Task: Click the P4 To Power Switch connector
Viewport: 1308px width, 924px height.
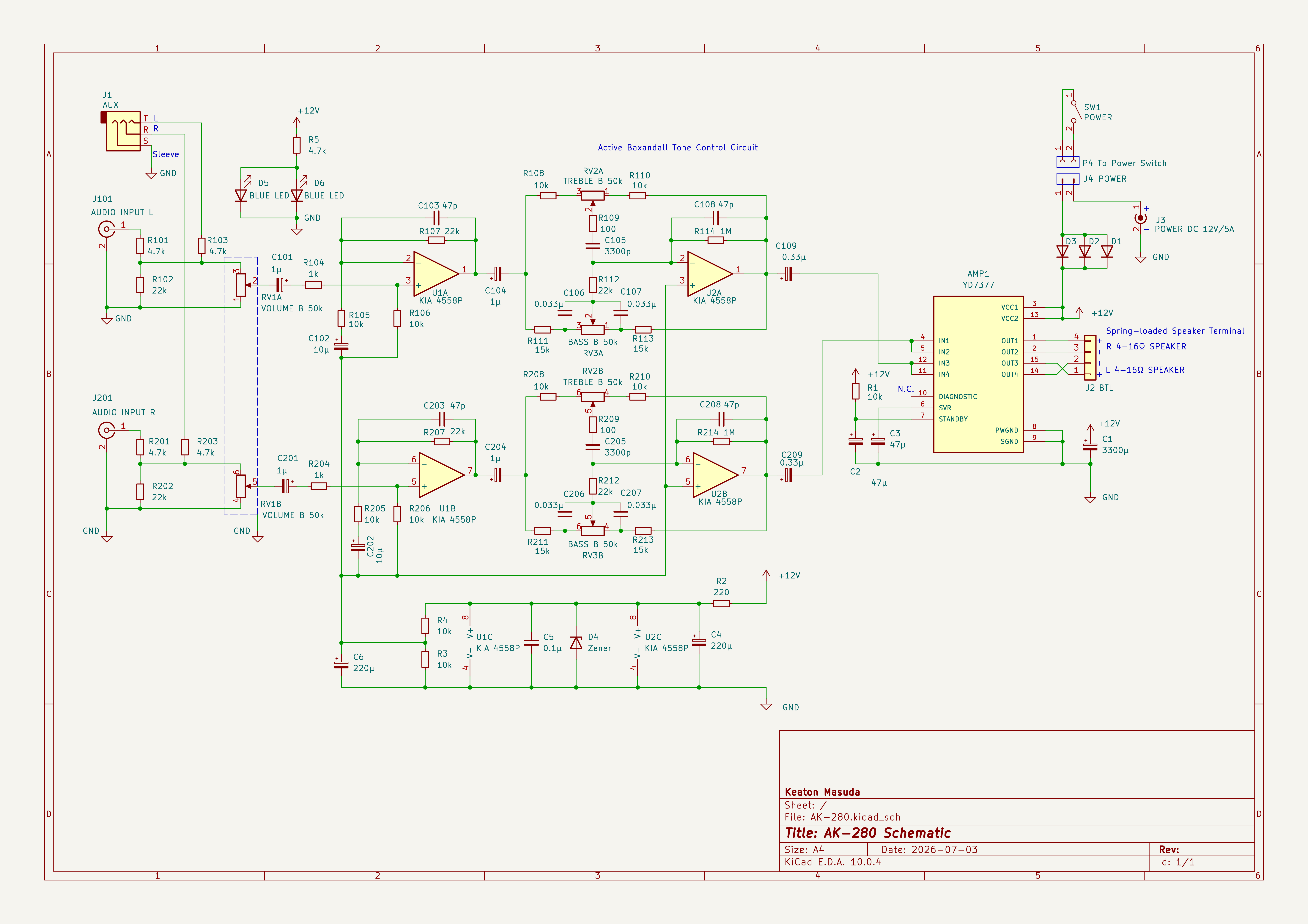Action: [1068, 162]
